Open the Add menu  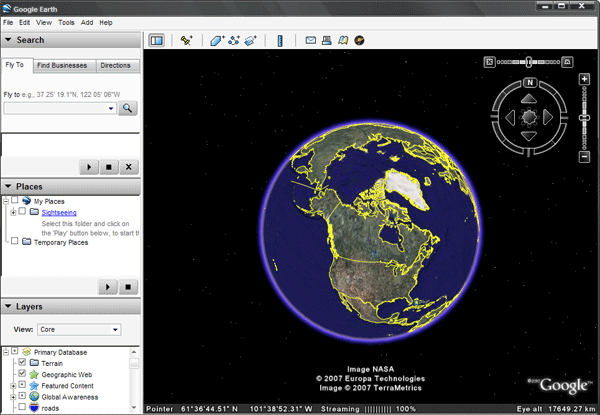pyautogui.click(x=87, y=23)
